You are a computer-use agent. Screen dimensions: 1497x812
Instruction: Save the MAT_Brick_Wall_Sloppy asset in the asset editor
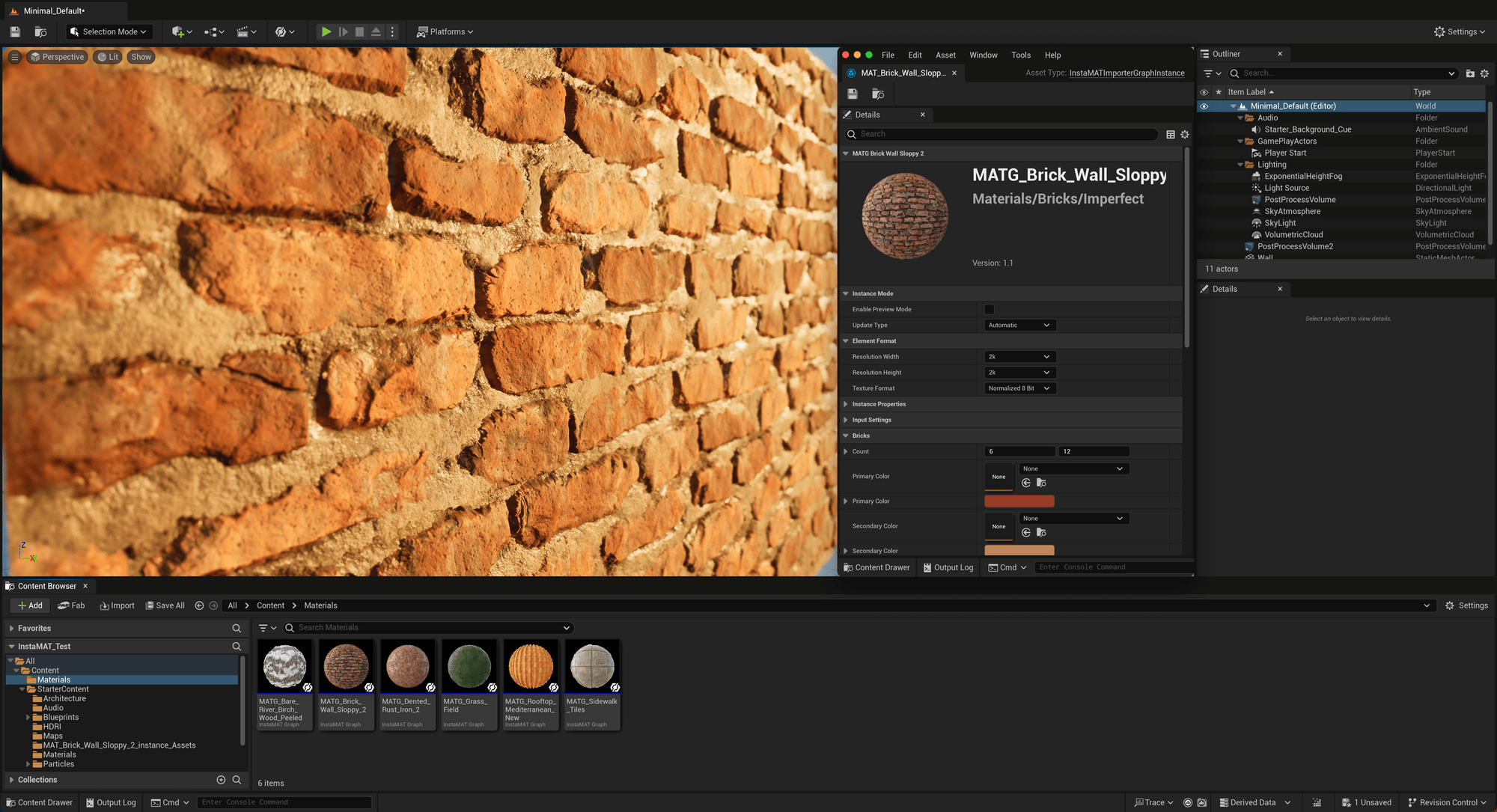(x=852, y=94)
